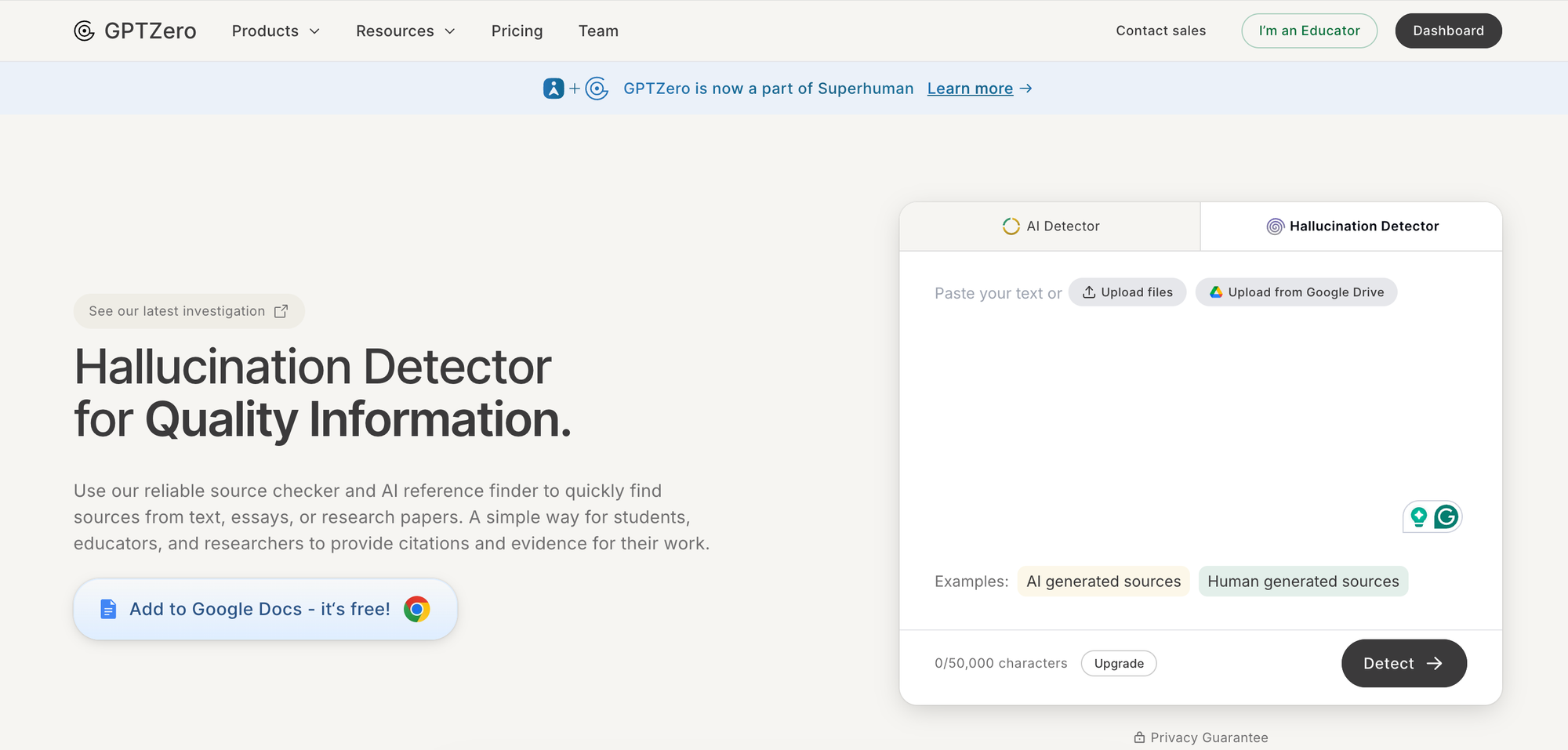
Task: Click the GPTZero is now part of Superhuman text
Action: (768, 89)
